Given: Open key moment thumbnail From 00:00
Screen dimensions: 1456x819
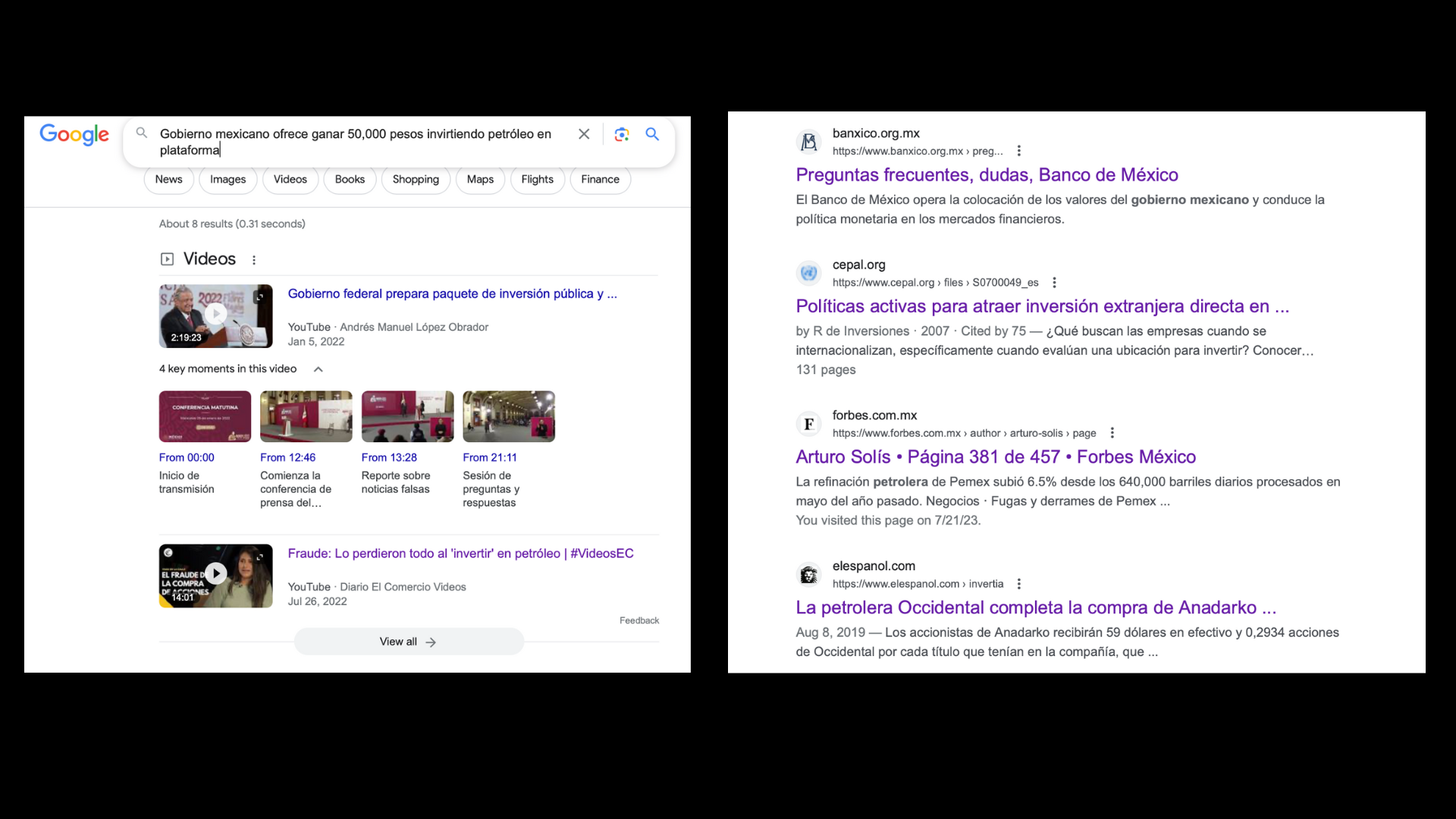Looking at the screenshot, I should pyautogui.click(x=205, y=416).
